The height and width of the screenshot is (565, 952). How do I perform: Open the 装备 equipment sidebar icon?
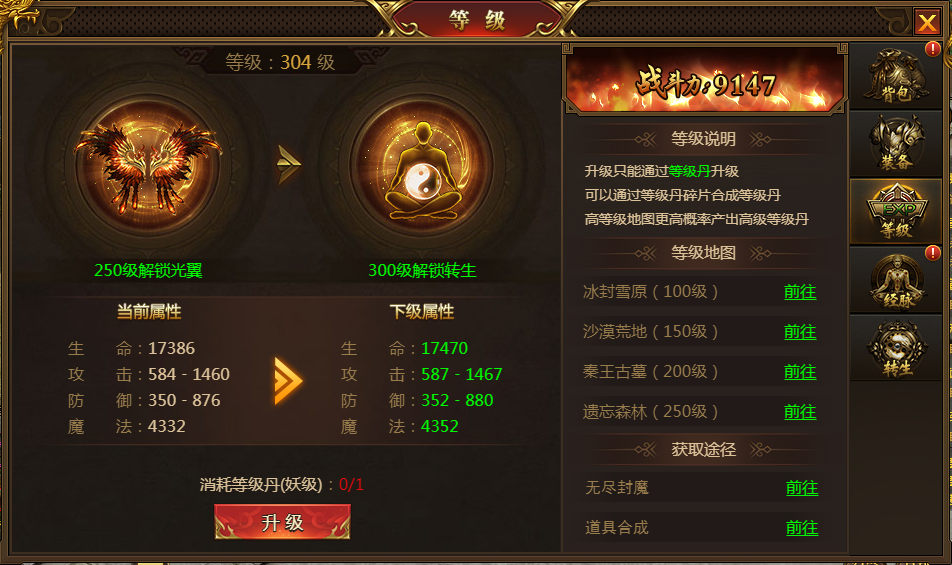896,144
